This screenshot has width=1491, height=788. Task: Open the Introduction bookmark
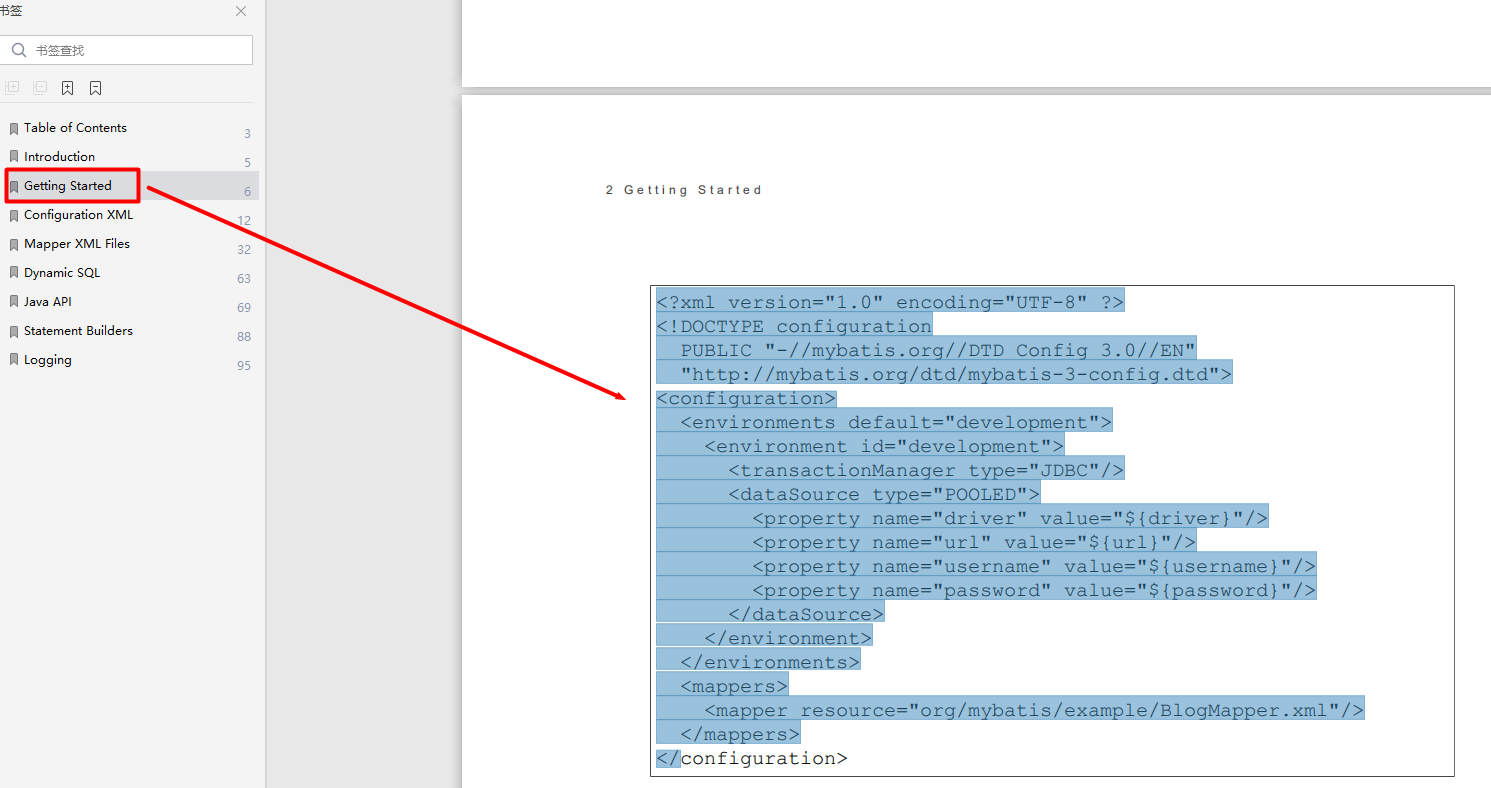pos(59,157)
